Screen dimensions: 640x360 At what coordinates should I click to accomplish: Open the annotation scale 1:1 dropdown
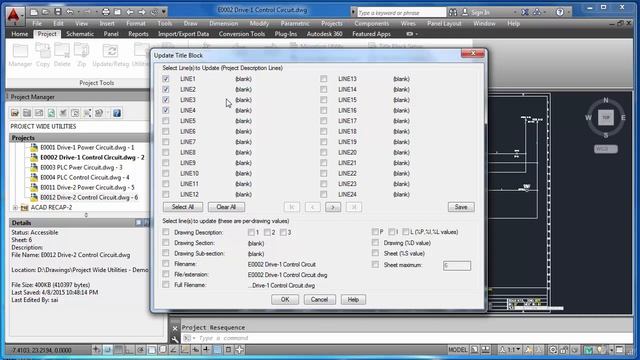(511, 350)
